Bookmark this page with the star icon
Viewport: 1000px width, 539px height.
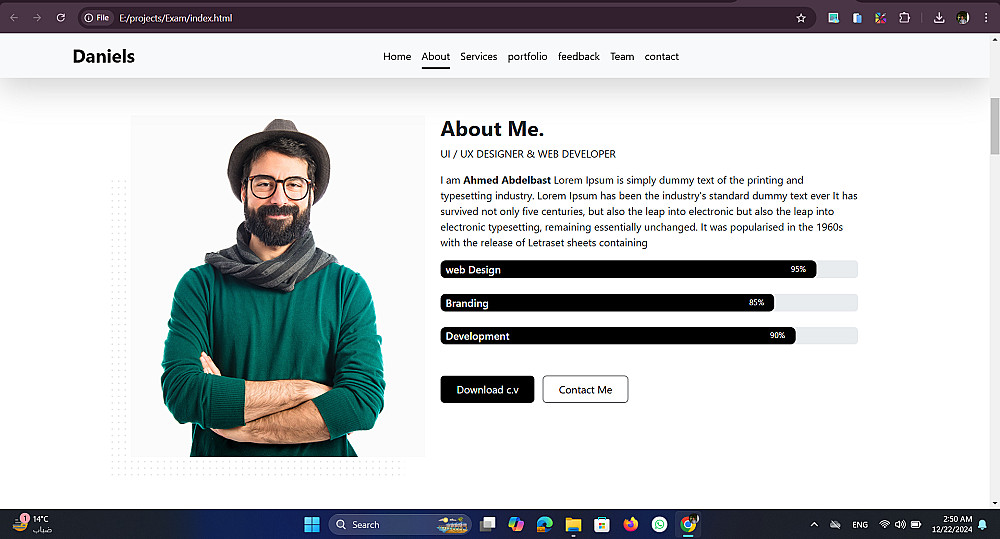(801, 18)
